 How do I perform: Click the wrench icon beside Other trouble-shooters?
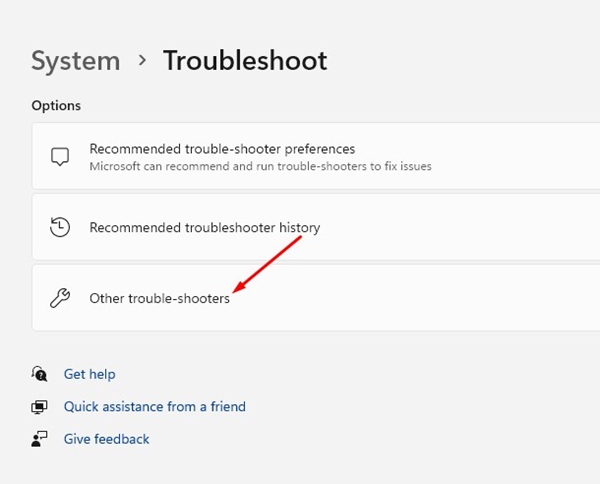(x=60, y=298)
